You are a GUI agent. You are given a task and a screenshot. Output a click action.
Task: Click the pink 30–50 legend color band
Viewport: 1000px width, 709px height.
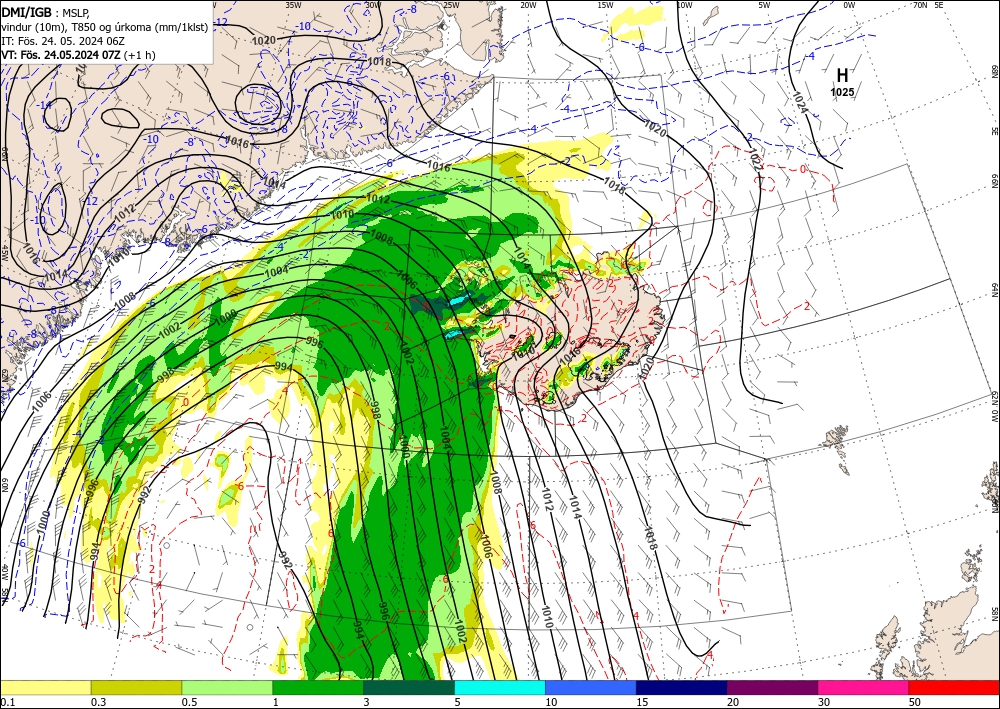(864, 688)
